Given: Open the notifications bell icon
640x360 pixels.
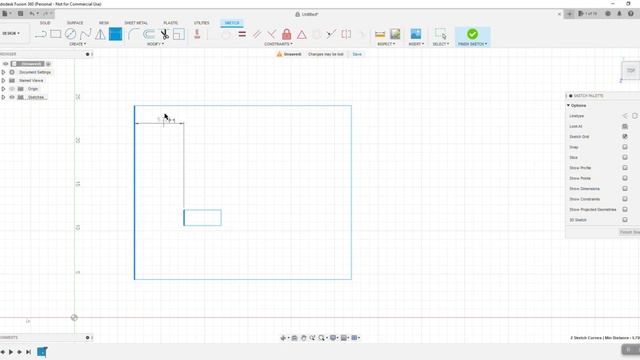Looking at the screenshot, I should click(x=619, y=13).
